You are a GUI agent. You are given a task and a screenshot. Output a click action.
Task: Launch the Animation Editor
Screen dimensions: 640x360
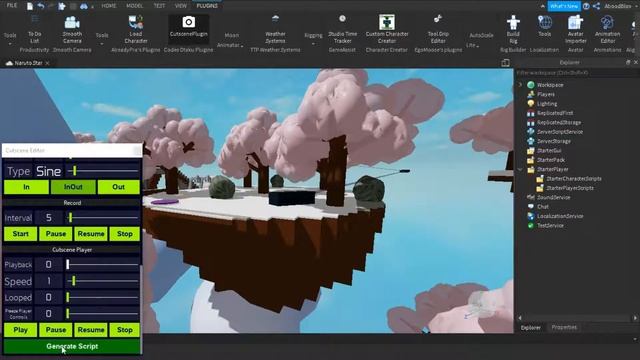(x=607, y=30)
